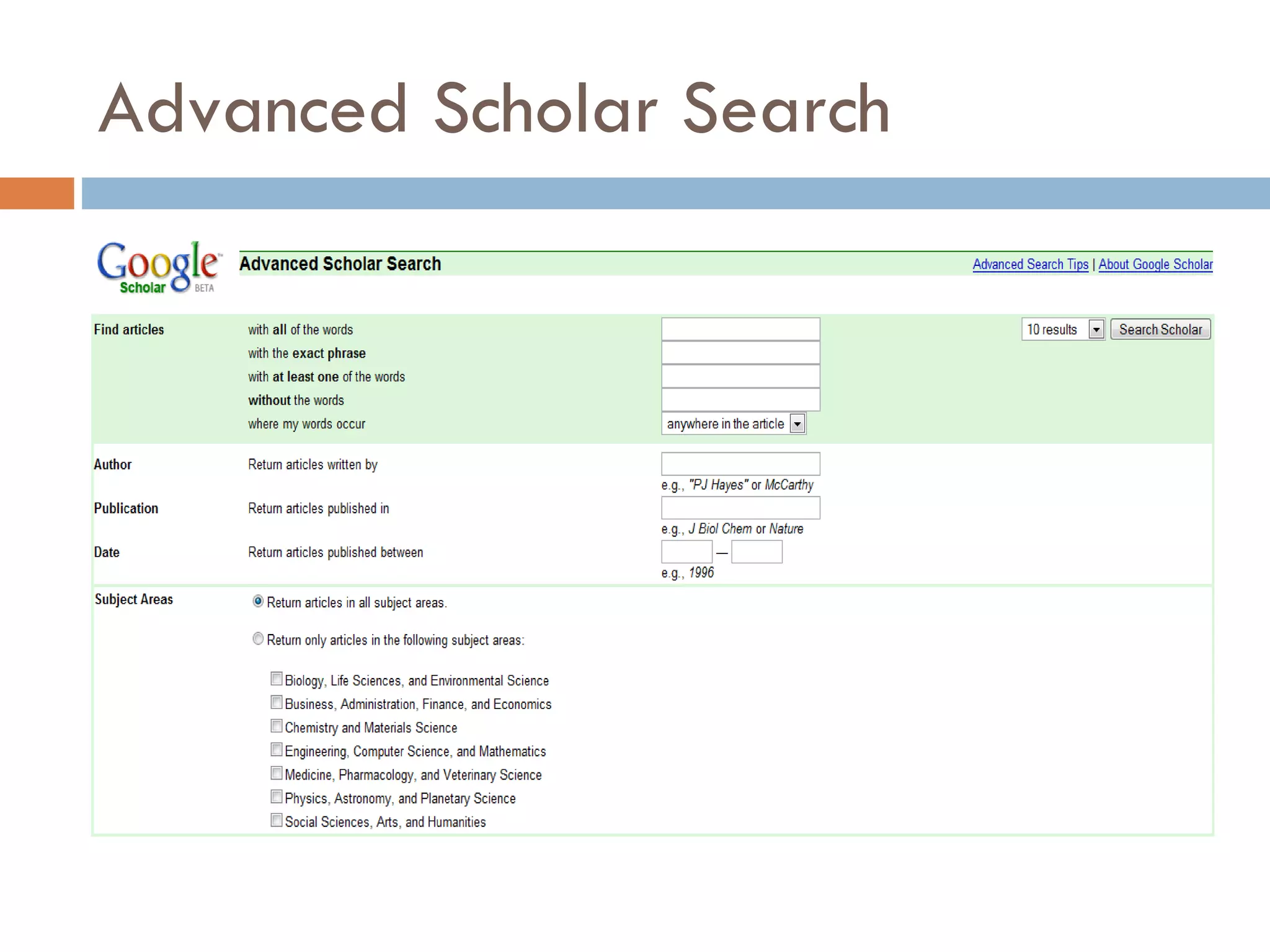Click the 'Advanced Scholar Search' green header text

(x=340, y=264)
